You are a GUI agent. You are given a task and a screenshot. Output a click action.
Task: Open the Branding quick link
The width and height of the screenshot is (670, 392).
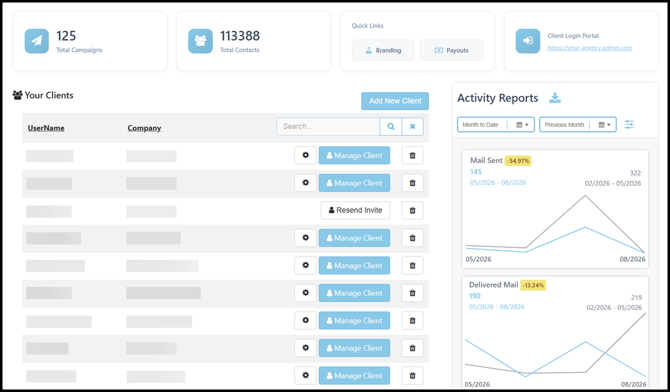383,50
